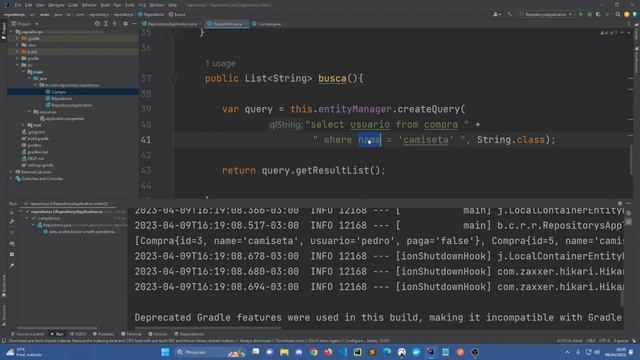Run the application with green play button
The image size is (640, 360).
(x=581, y=14)
